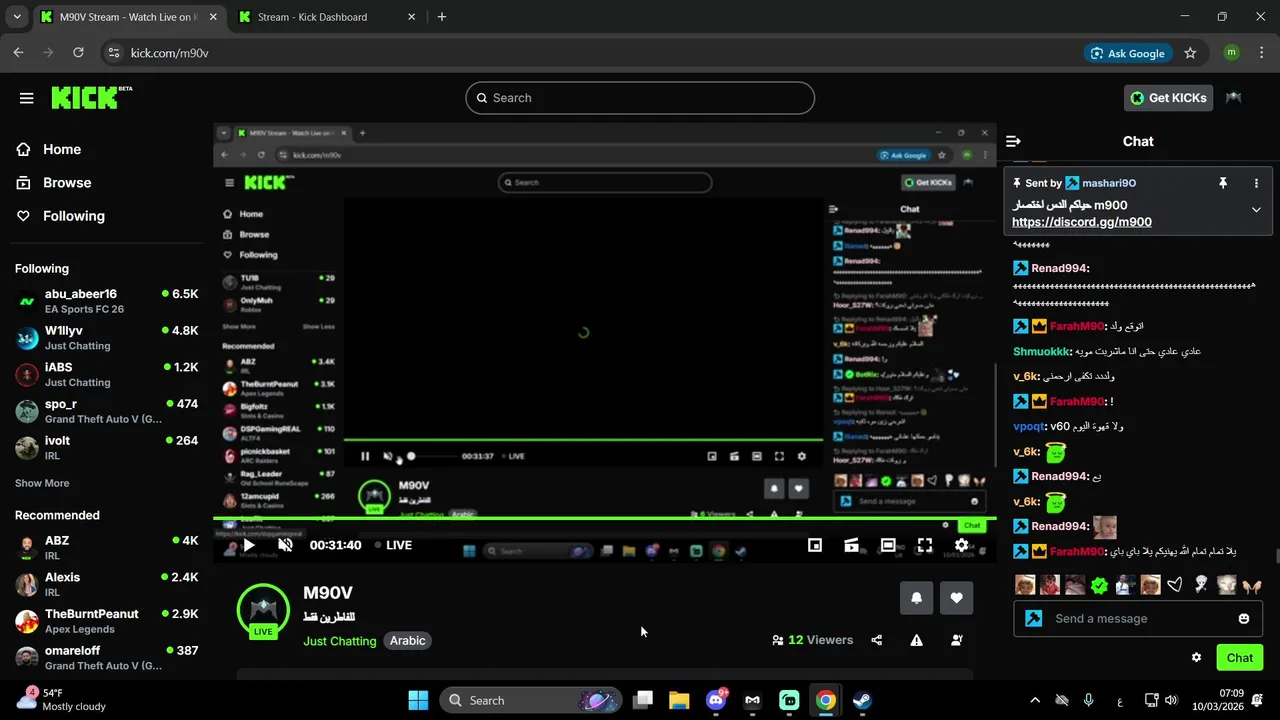The height and width of the screenshot is (720, 1280).
Task: Bookmark this page with star
Action: click(x=1190, y=53)
